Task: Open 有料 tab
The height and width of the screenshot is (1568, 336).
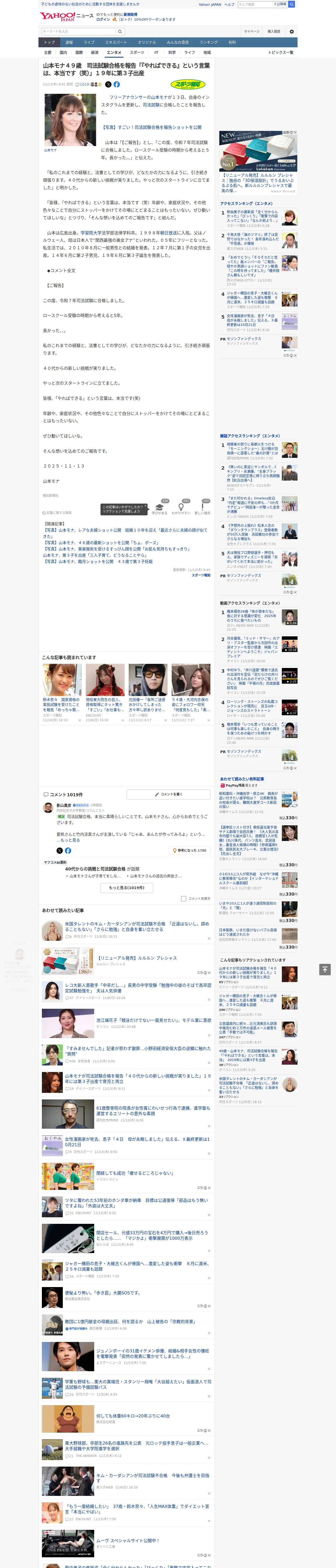Action: [x=232, y=43]
